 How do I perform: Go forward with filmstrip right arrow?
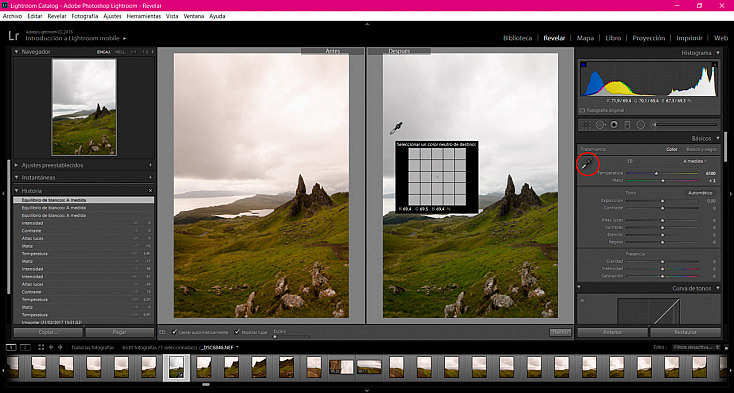(60, 348)
